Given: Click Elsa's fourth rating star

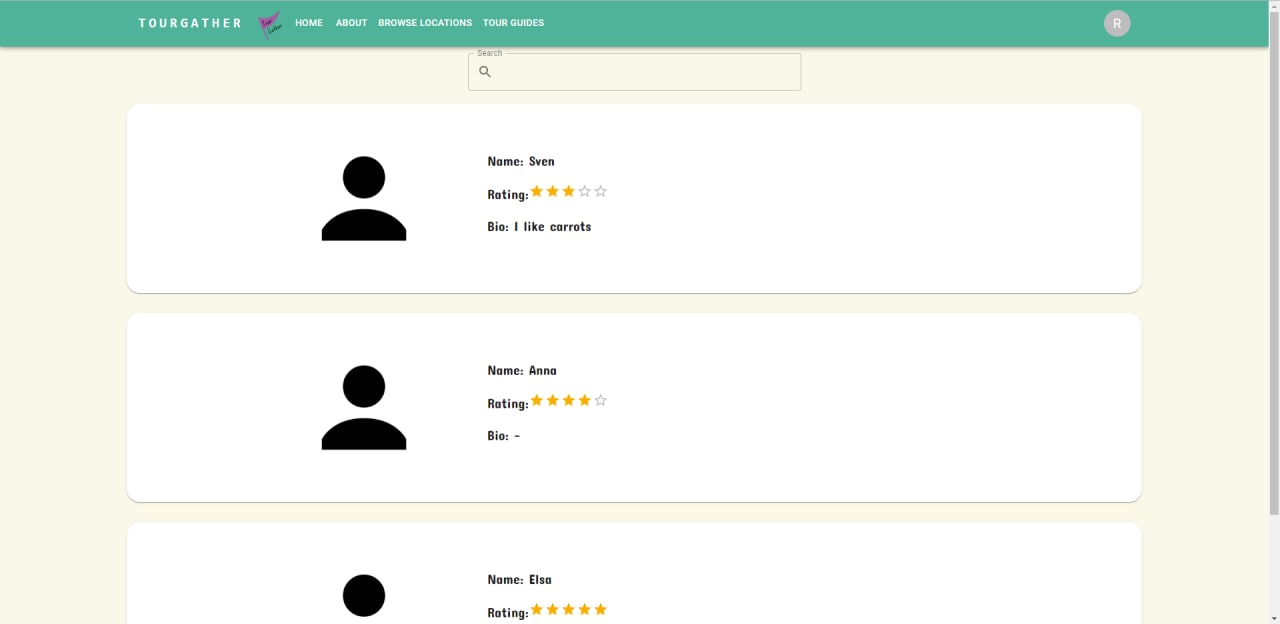Looking at the screenshot, I should (x=585, y=609).
